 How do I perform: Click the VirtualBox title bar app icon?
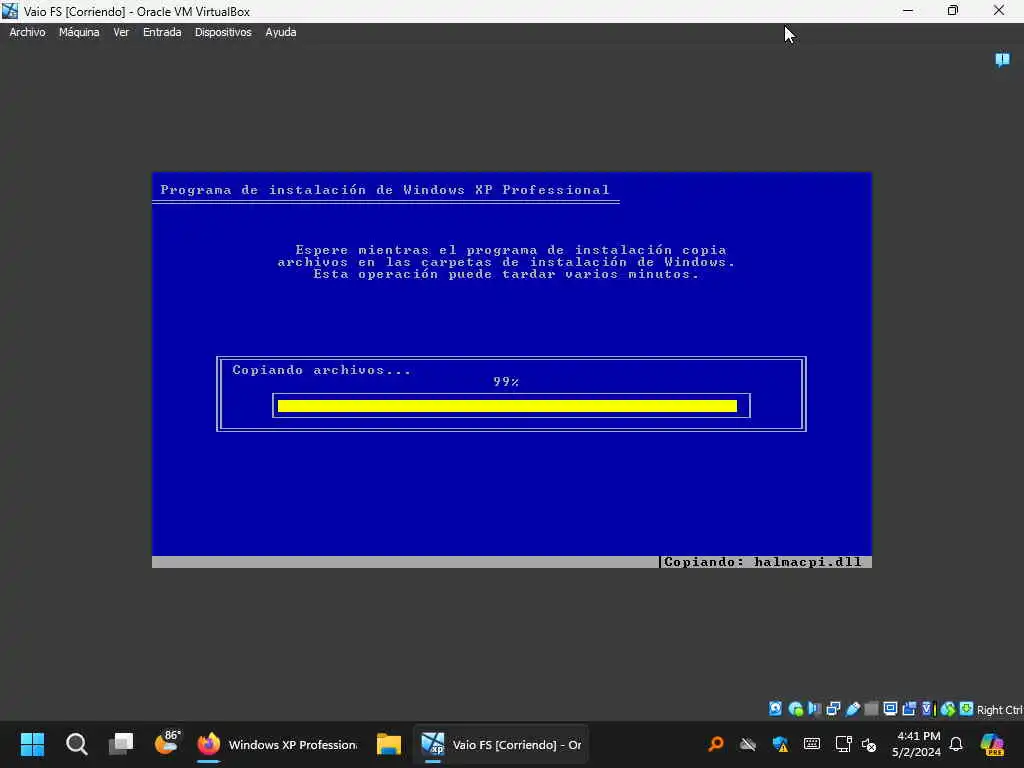tap(10, 11)
